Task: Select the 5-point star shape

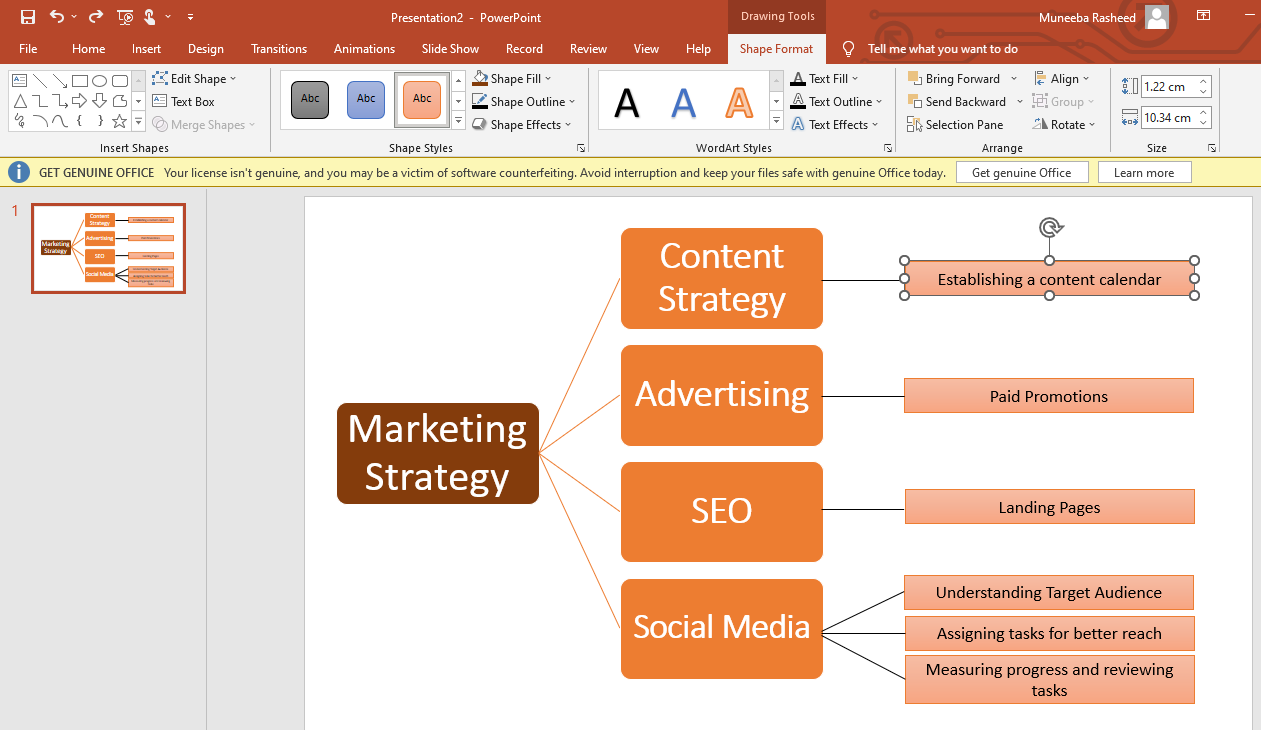Action: [120, 121]
